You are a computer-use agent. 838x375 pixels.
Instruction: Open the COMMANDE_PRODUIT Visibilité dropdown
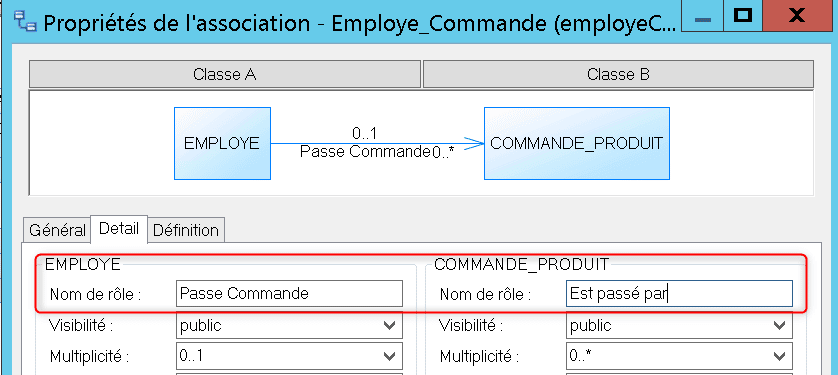pyautogui.click(x=679, y=325)
